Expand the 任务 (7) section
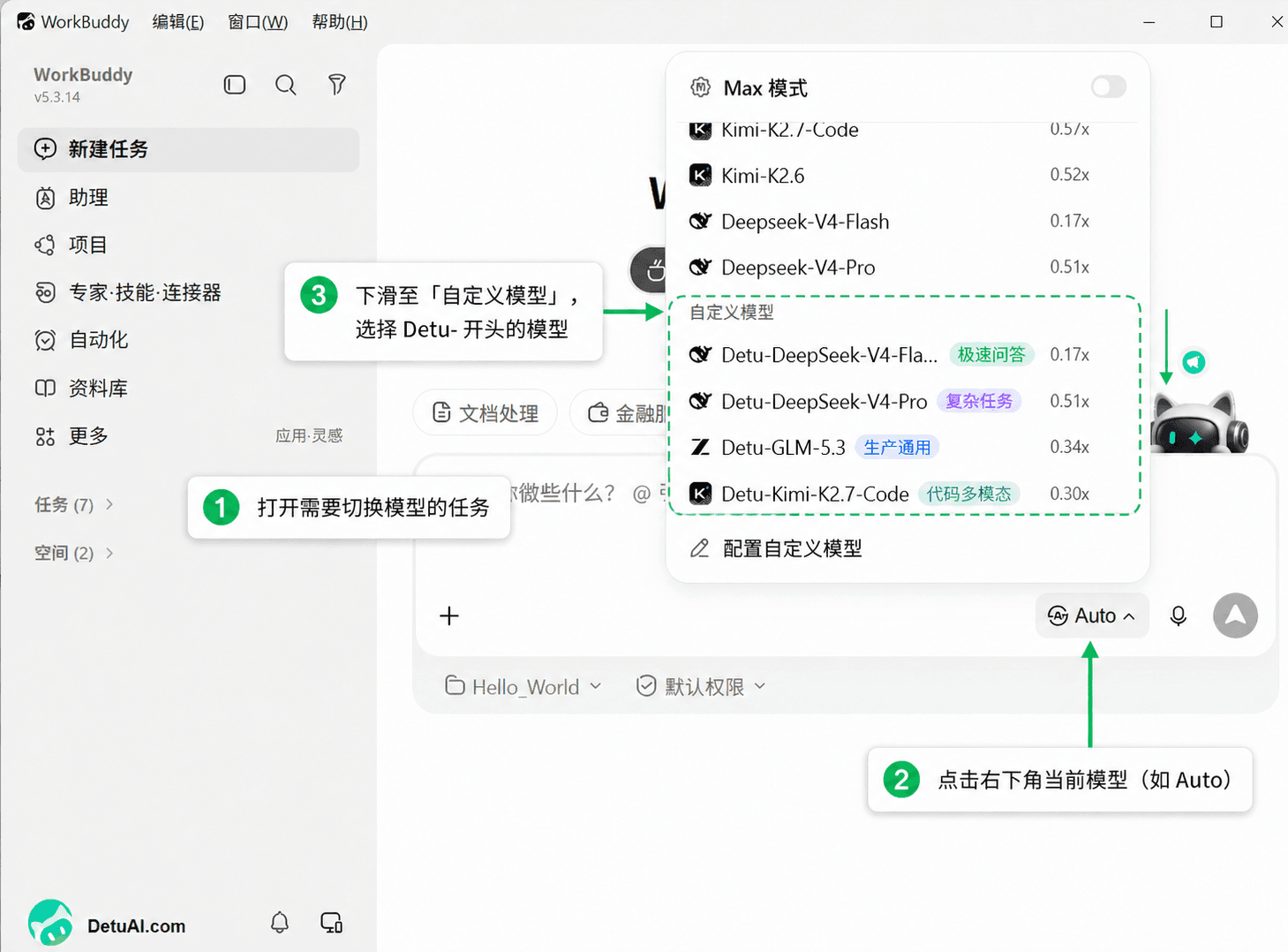Screen dimensions: 1288x952 (74, 504)
